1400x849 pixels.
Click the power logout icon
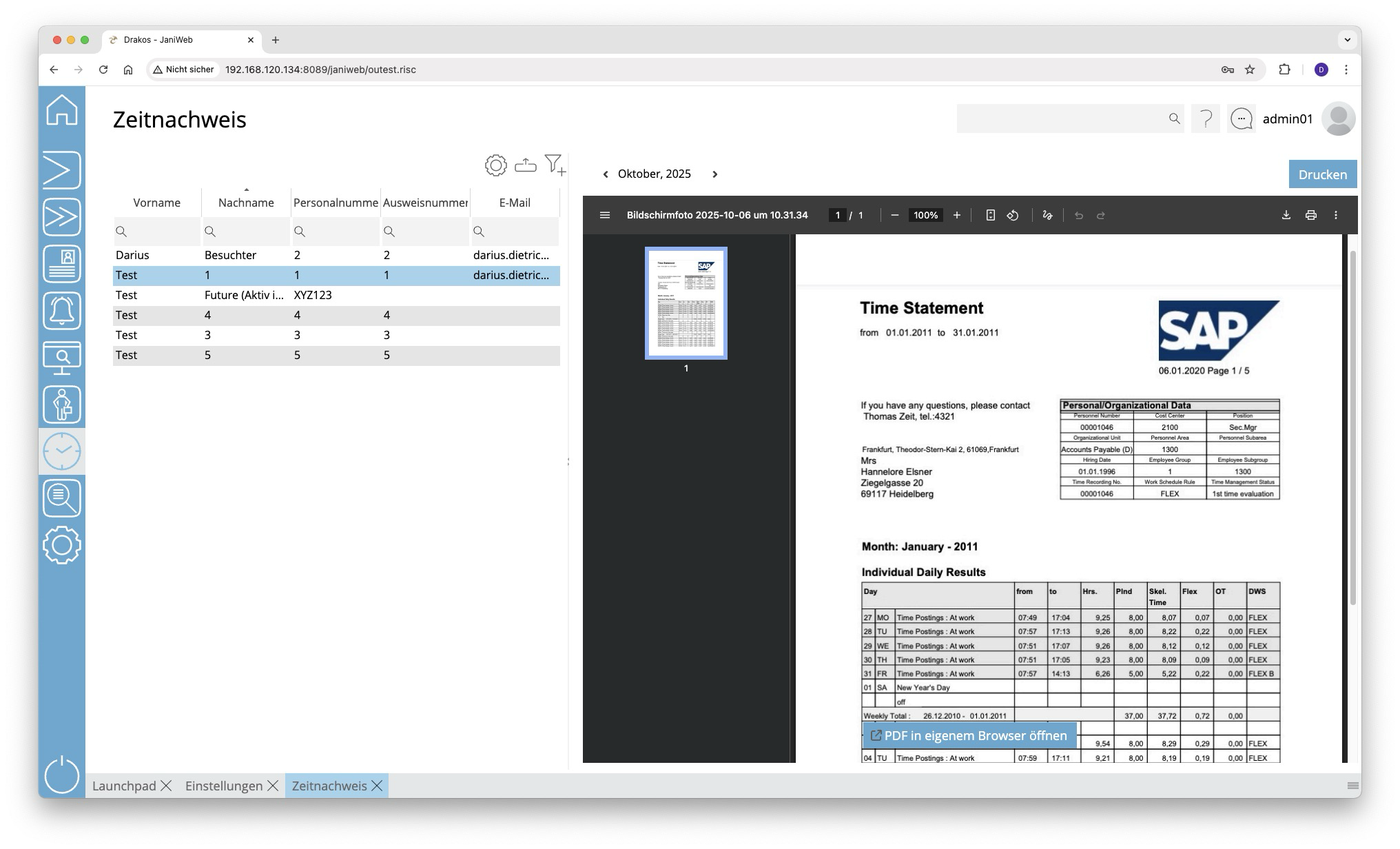(62, 774)
